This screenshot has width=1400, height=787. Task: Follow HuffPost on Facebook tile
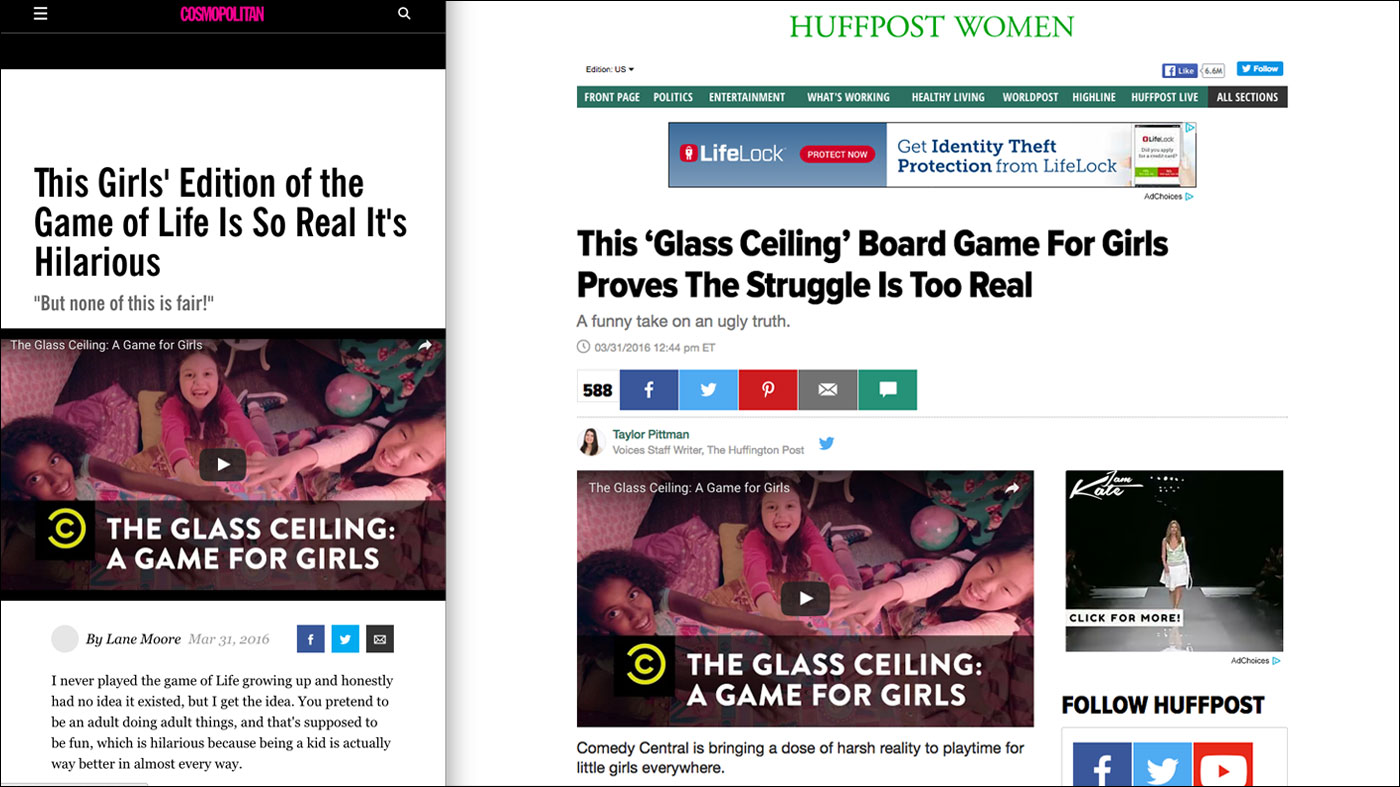[x=1103, y=765]
